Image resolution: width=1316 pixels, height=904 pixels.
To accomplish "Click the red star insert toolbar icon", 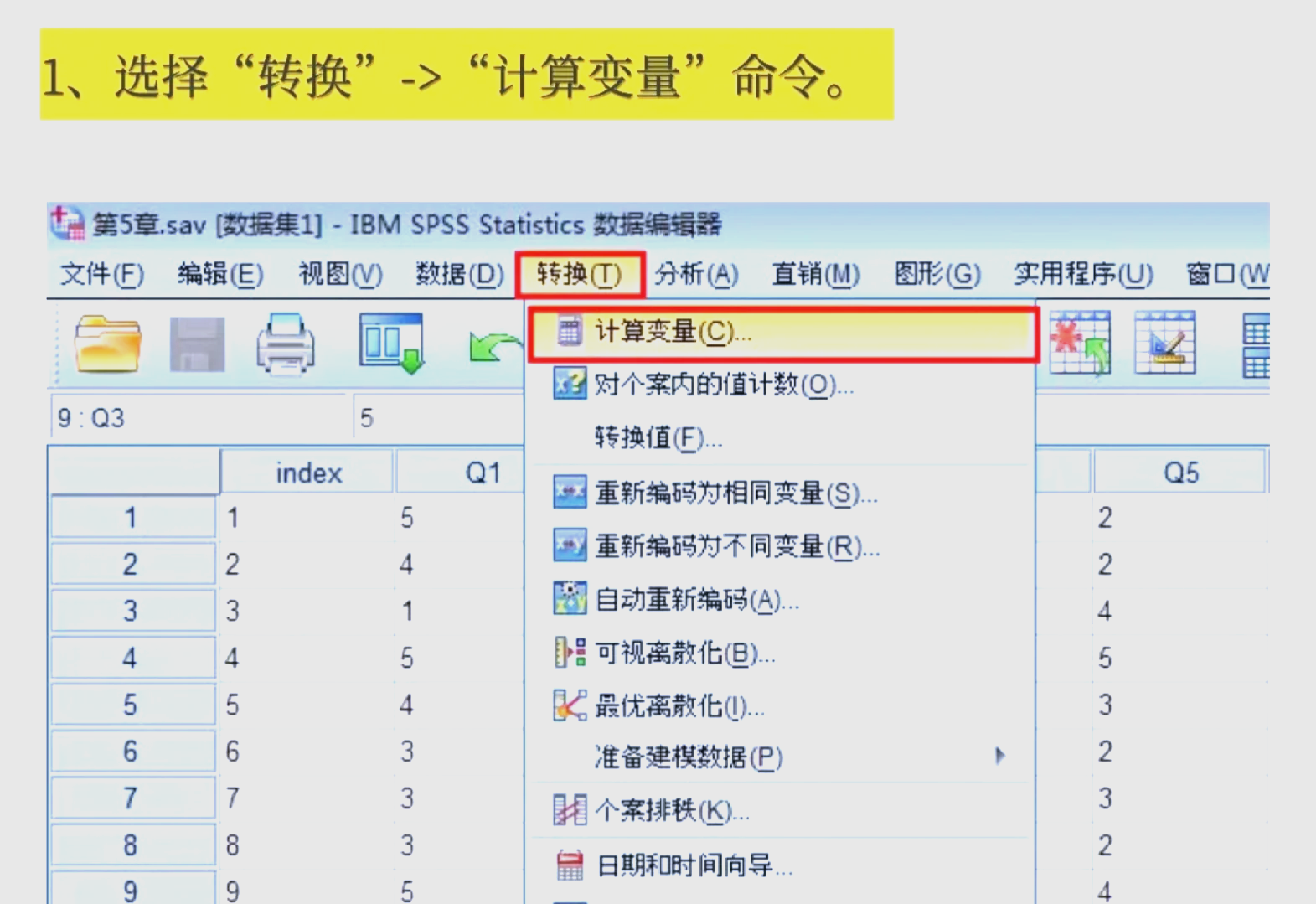I will coord(1080,343).
